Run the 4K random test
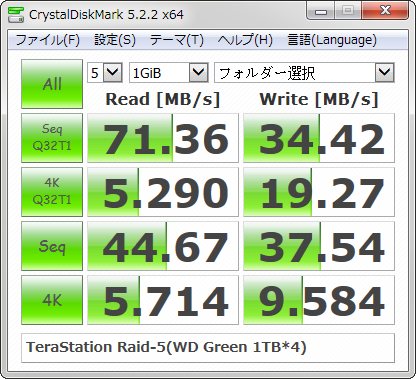The image size is (416, 379). tap(52, 300)
